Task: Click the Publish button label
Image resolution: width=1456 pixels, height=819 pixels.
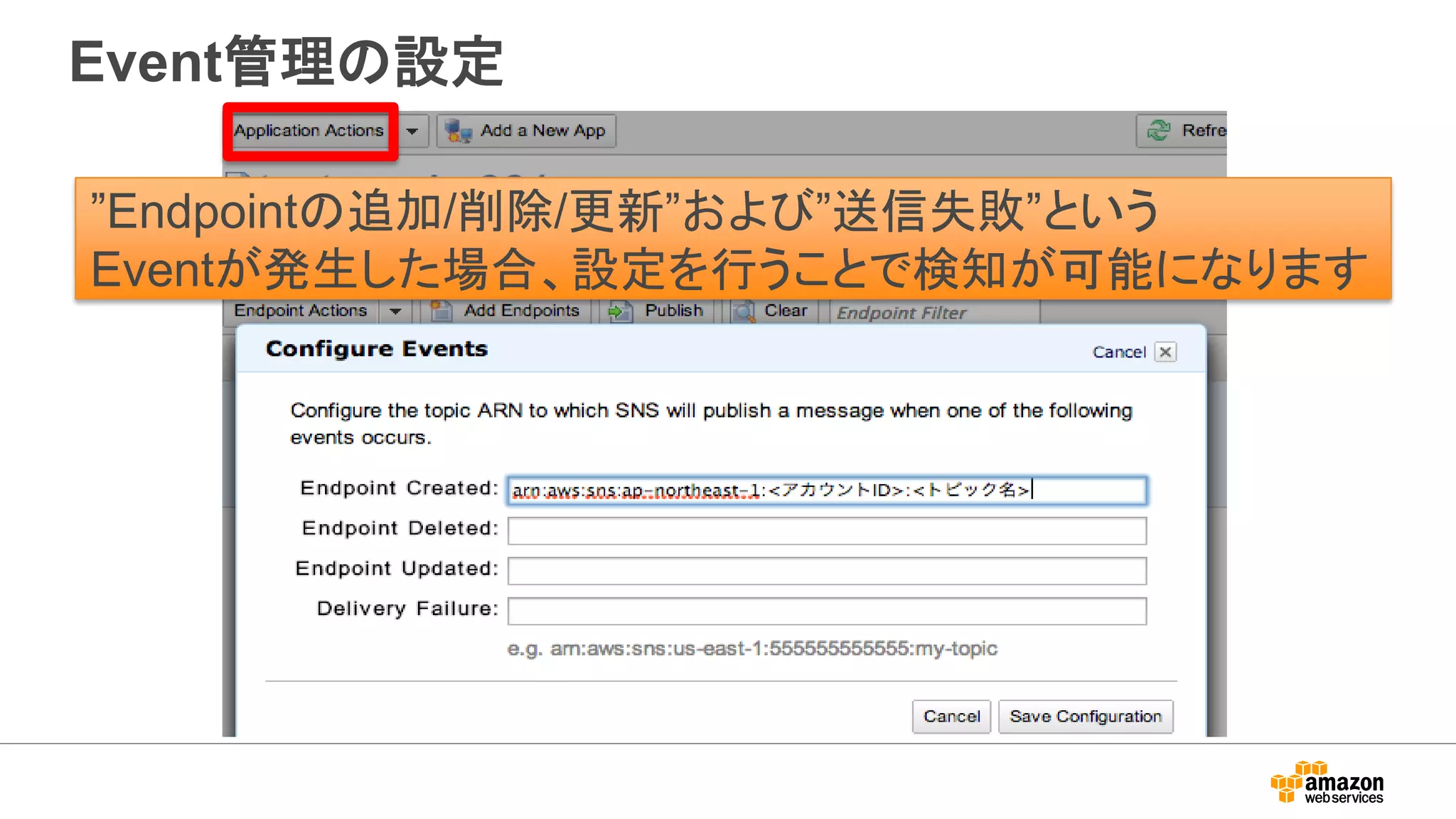Action: point(674,311)
